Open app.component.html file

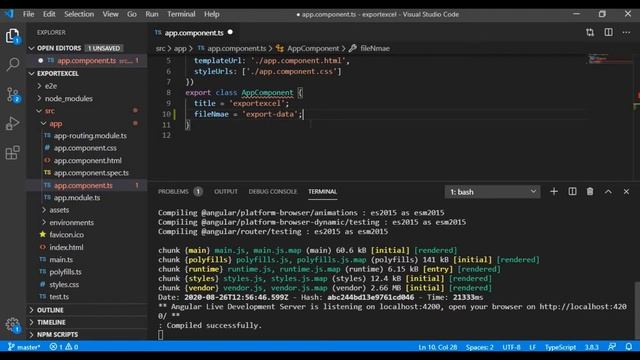(87, 160)
